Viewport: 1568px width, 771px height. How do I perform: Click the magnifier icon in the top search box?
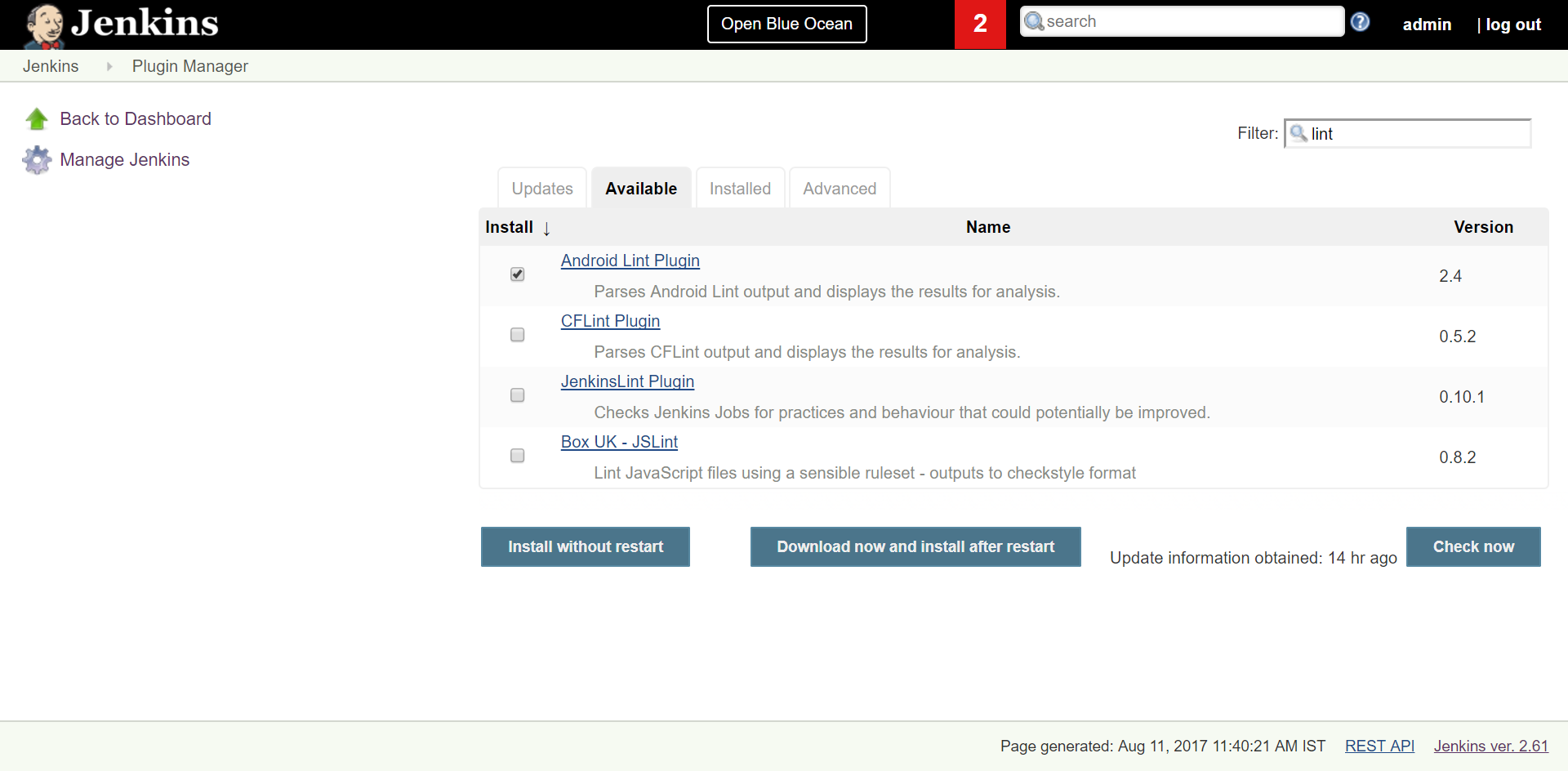tap(1034, 21)
